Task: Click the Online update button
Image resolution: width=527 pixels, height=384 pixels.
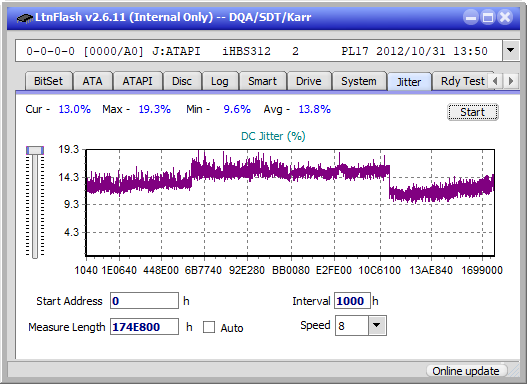Action: point(466,371)
